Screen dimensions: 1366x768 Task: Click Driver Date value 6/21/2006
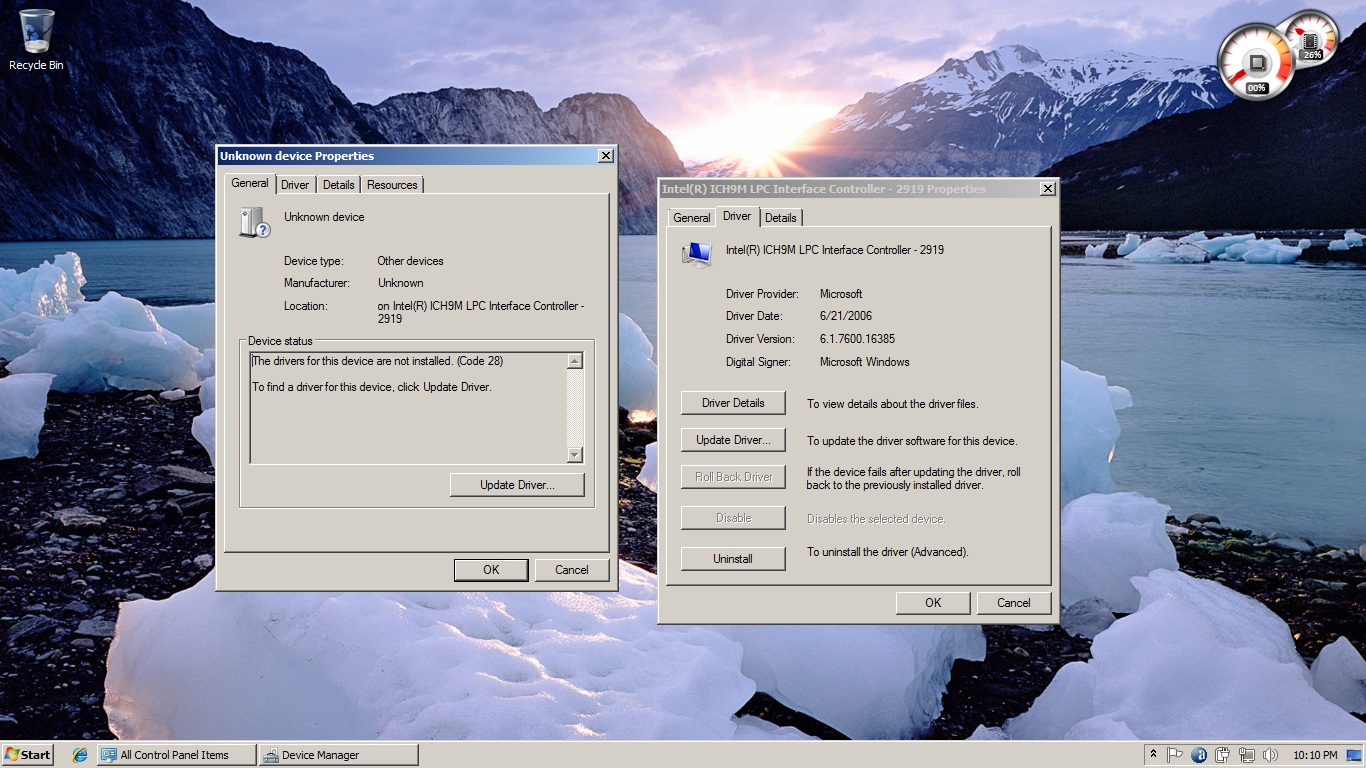click(846, 316)
